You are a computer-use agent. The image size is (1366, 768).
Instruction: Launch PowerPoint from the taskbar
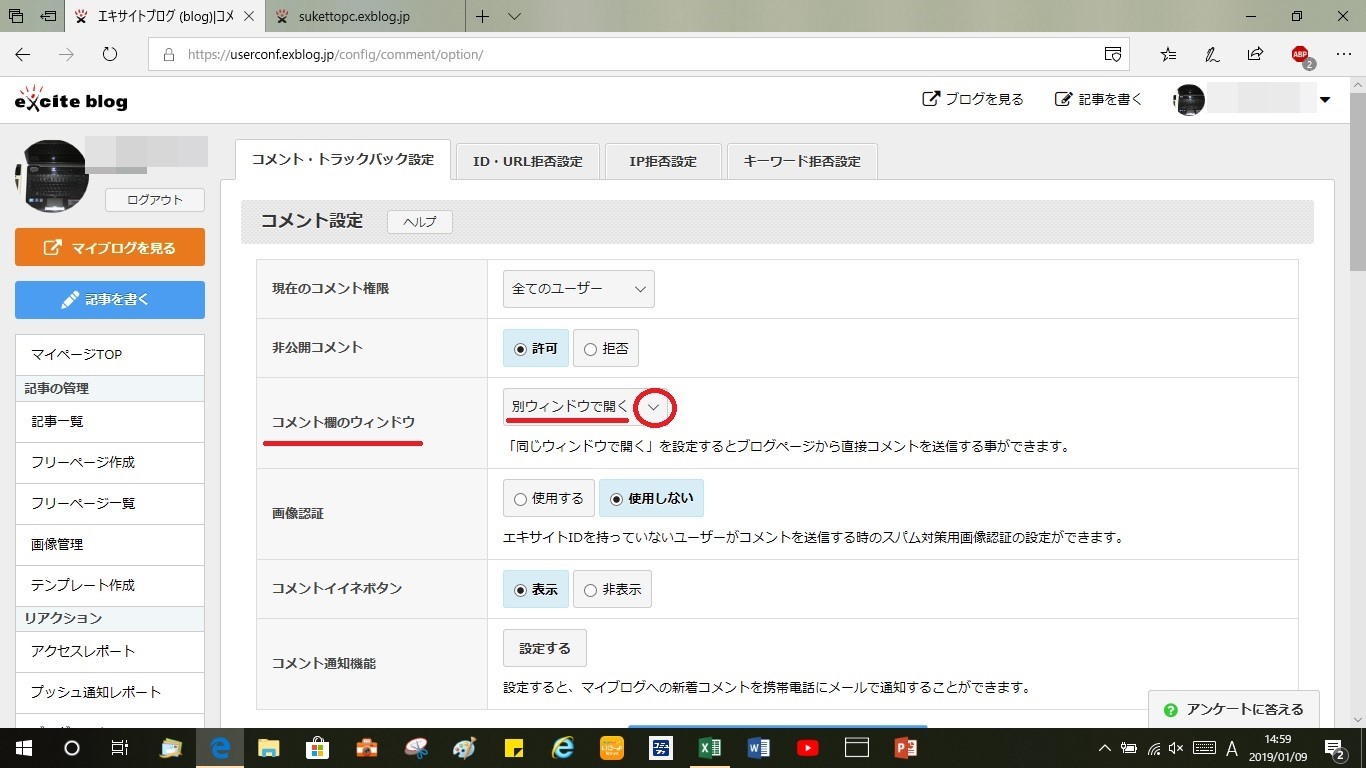906,747
